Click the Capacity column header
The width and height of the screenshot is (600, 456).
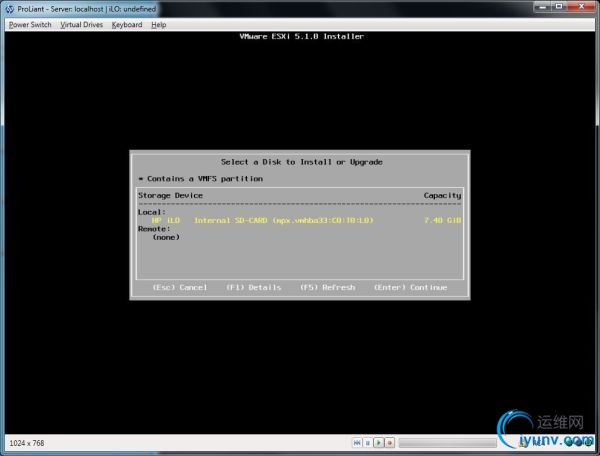442,195
